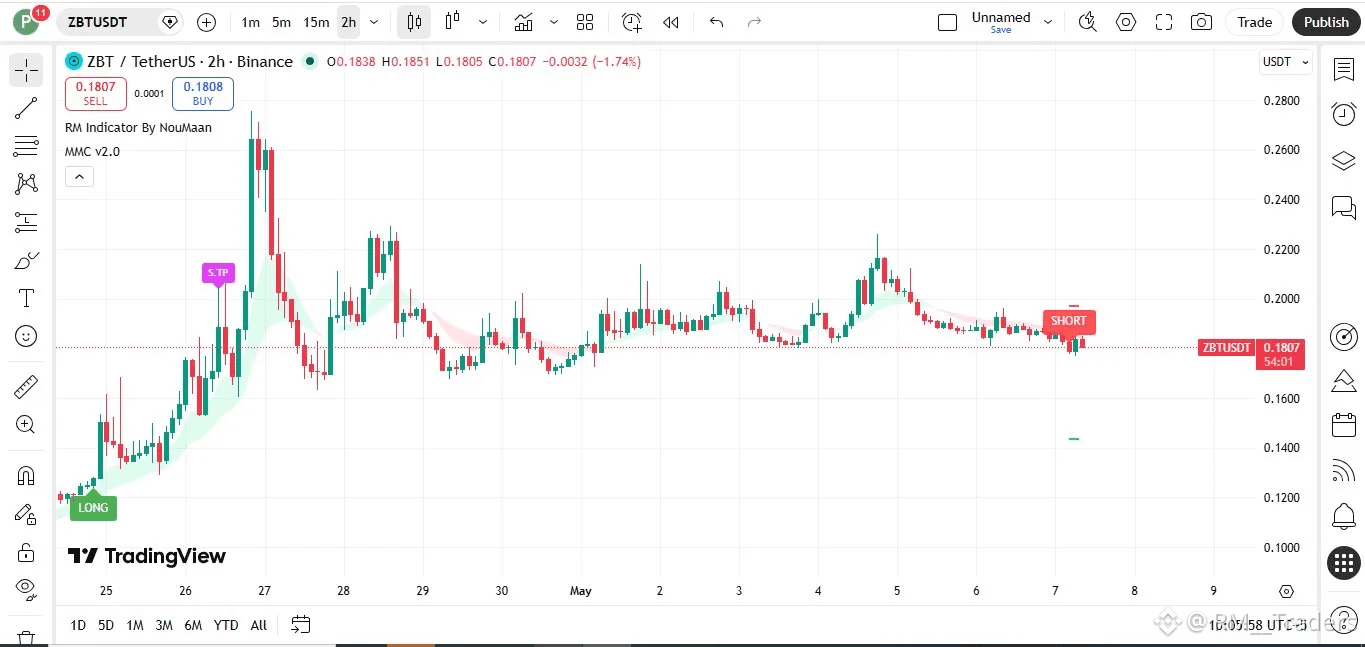Image resolution: width=1365 pixels, height=647 pixels.
Task: Click the 0.1808 BUY button
Action: tap(203, 94)
